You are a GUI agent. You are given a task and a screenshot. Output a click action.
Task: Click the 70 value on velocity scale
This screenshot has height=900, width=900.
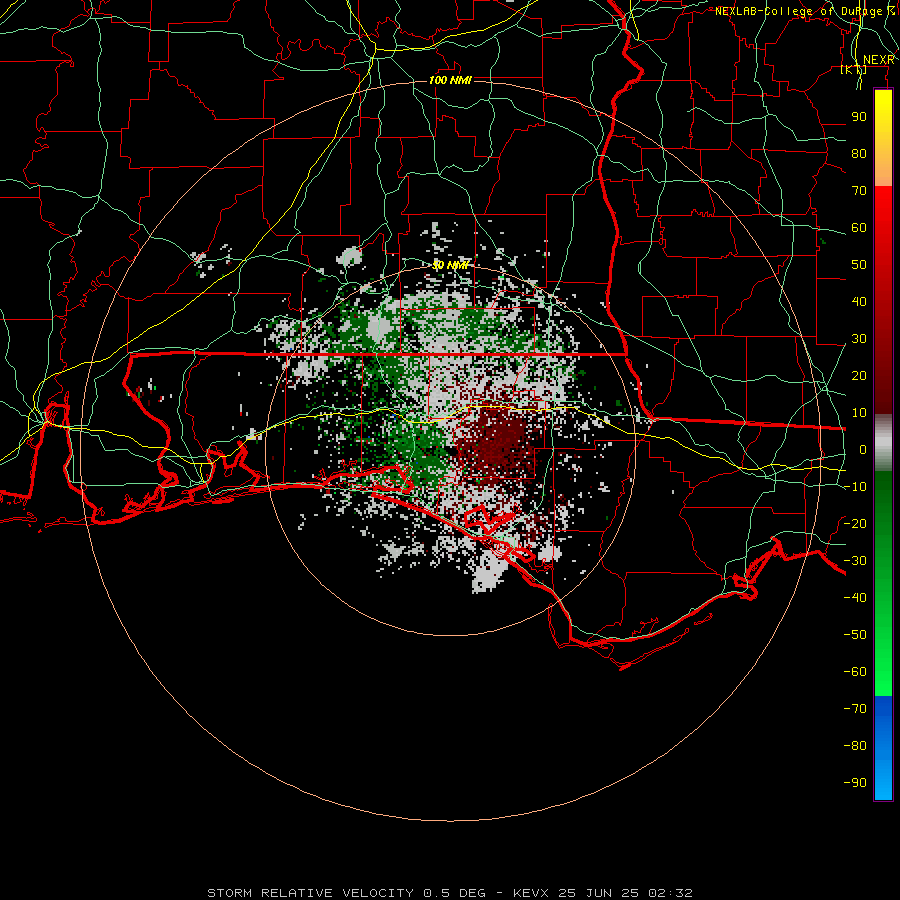pyautogui.click(x=859, y=191)
